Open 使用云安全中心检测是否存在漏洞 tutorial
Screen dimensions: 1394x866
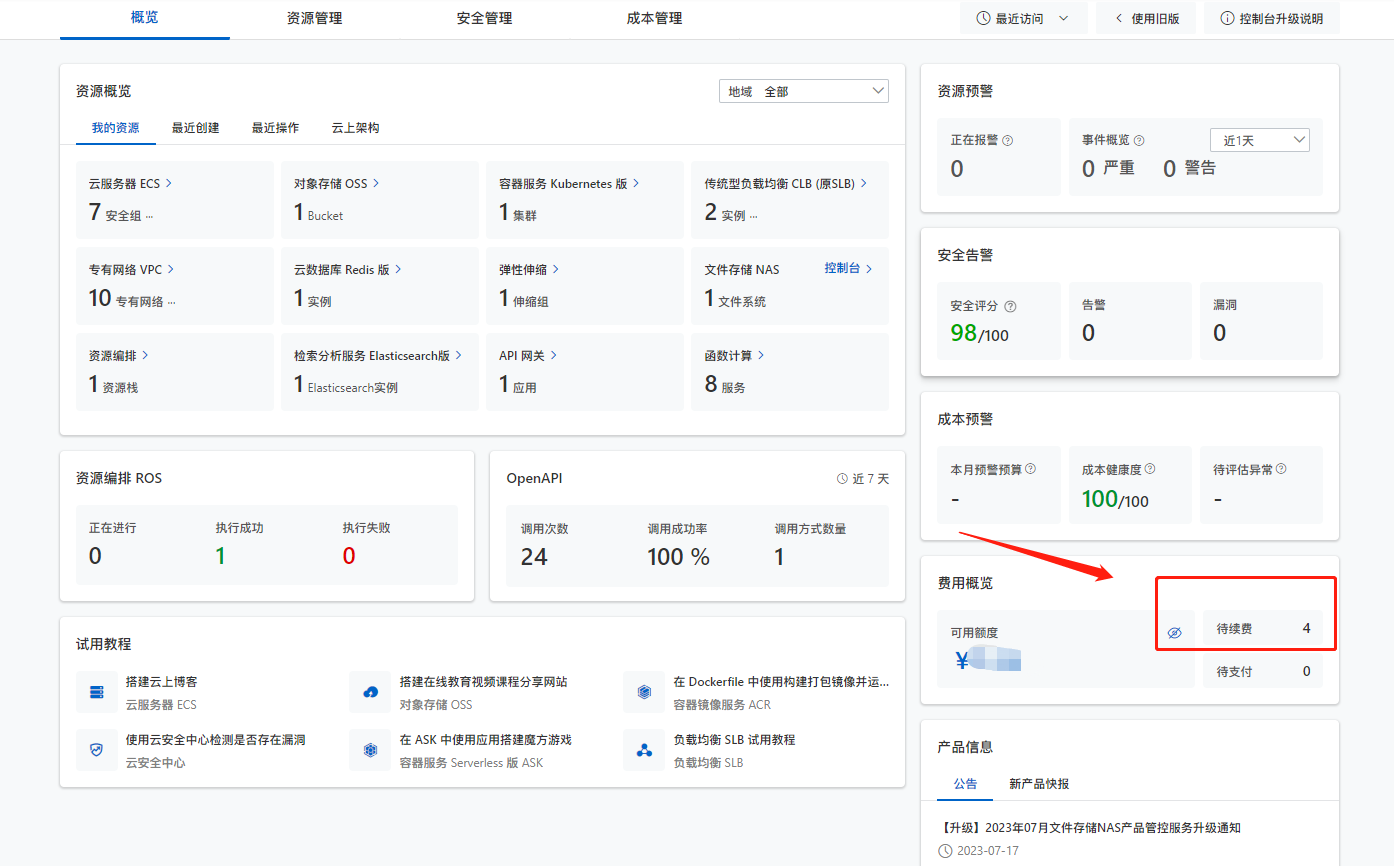tap(215, 740)
